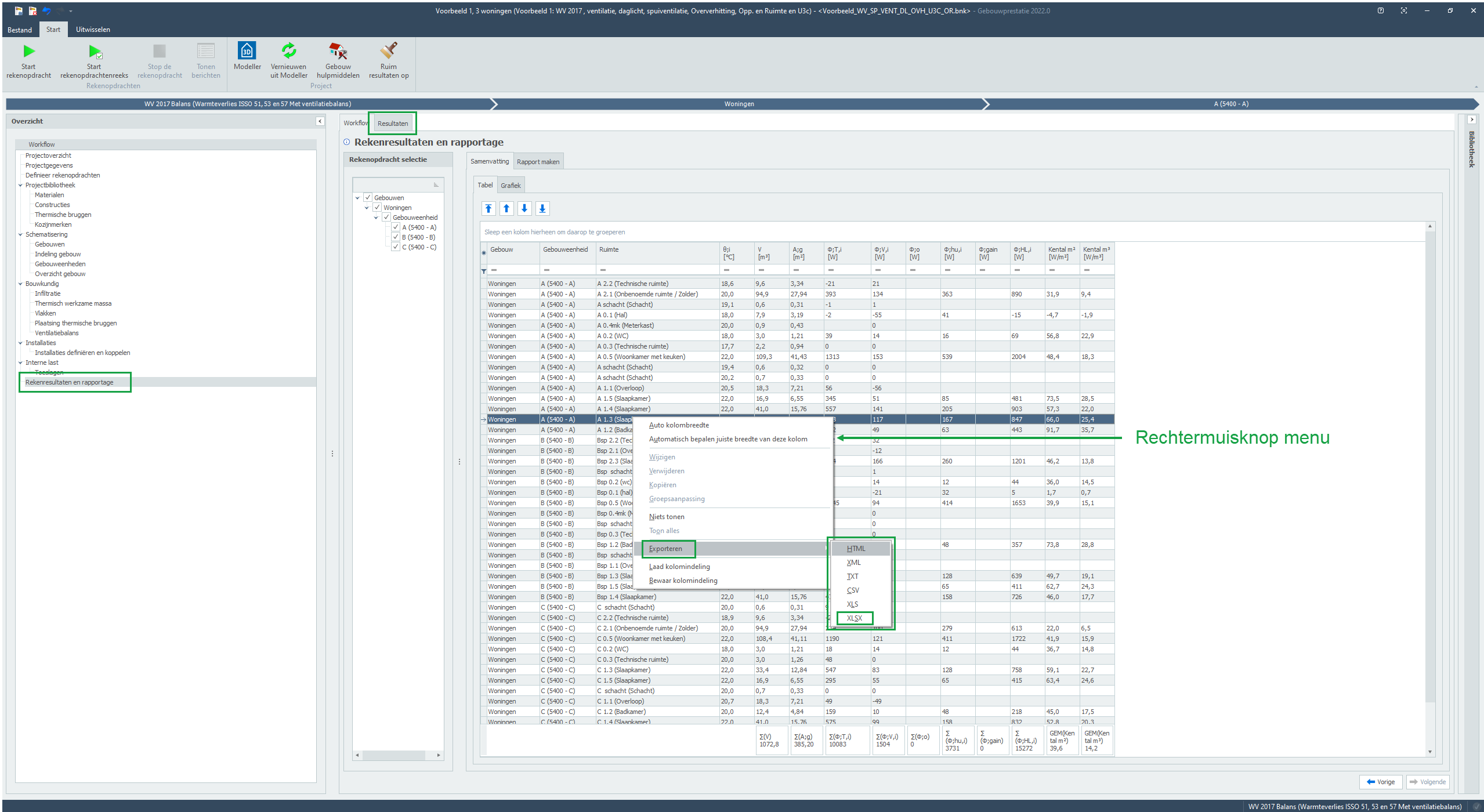Screen dimensions: 1484x812
Task: Select Bewaar kolomindeling menu entry
Action: coord(683,581)
